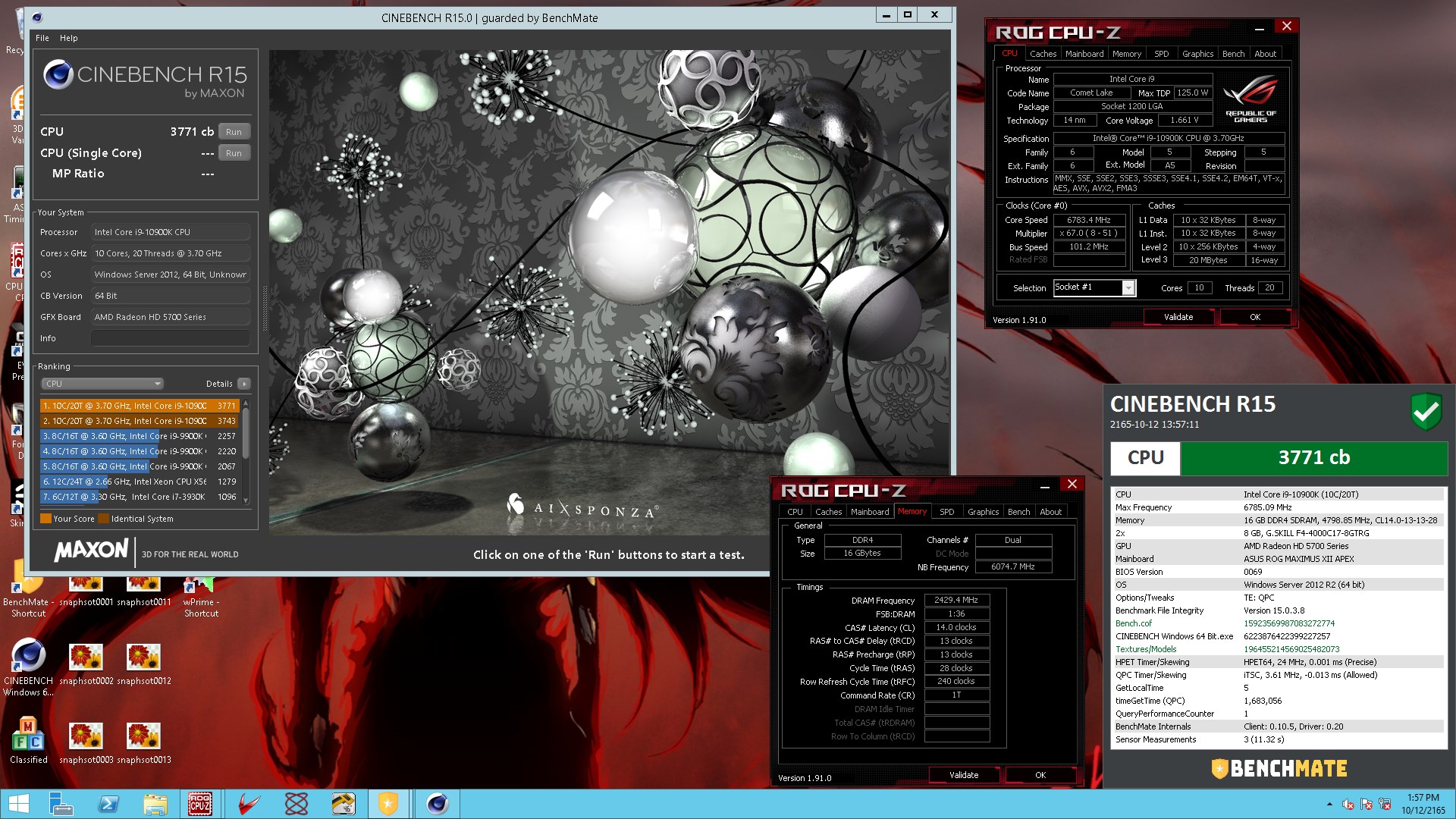
Task: Switch to Memory tab in upper CPU-Z
Action: point(1127,54)
